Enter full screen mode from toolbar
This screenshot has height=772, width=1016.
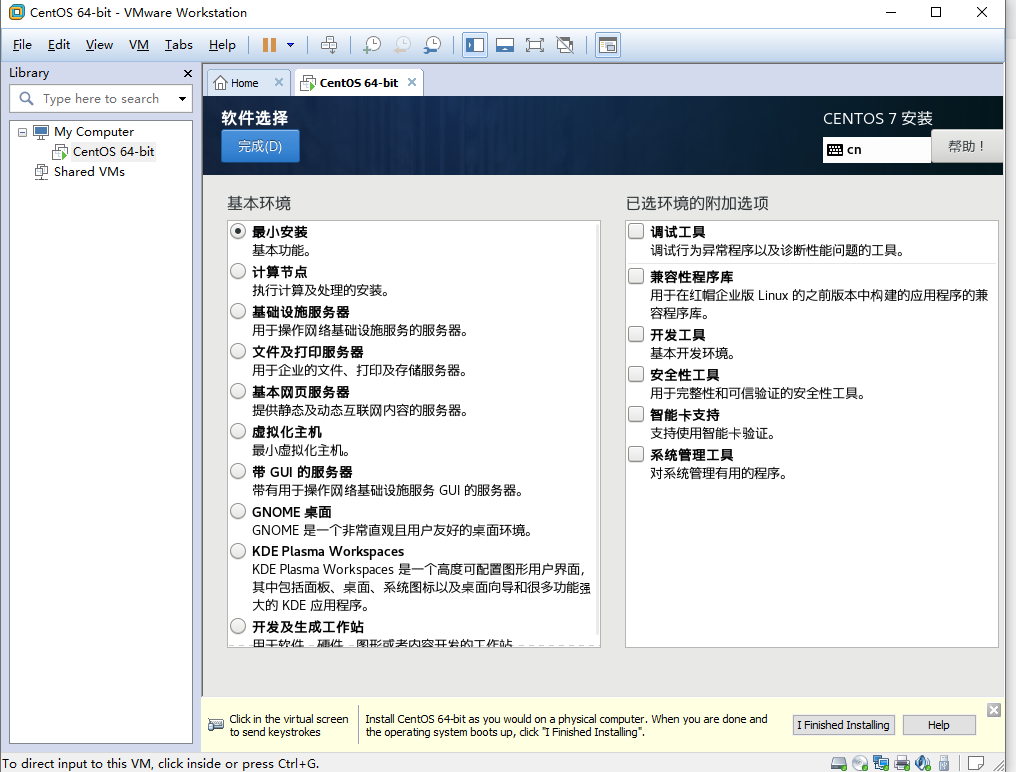(535, 45)
